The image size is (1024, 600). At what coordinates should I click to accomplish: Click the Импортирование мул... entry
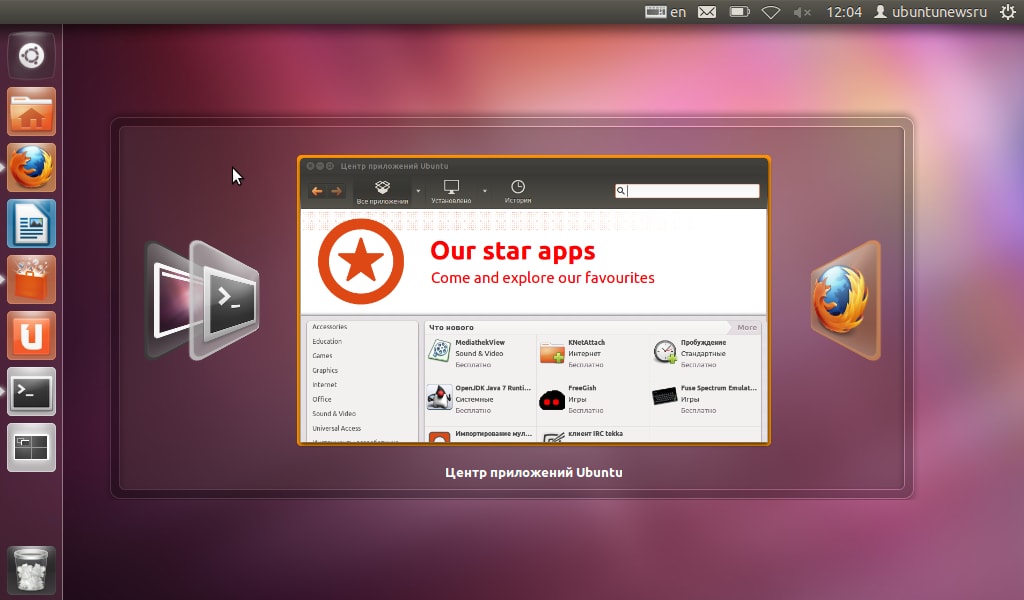494,434
